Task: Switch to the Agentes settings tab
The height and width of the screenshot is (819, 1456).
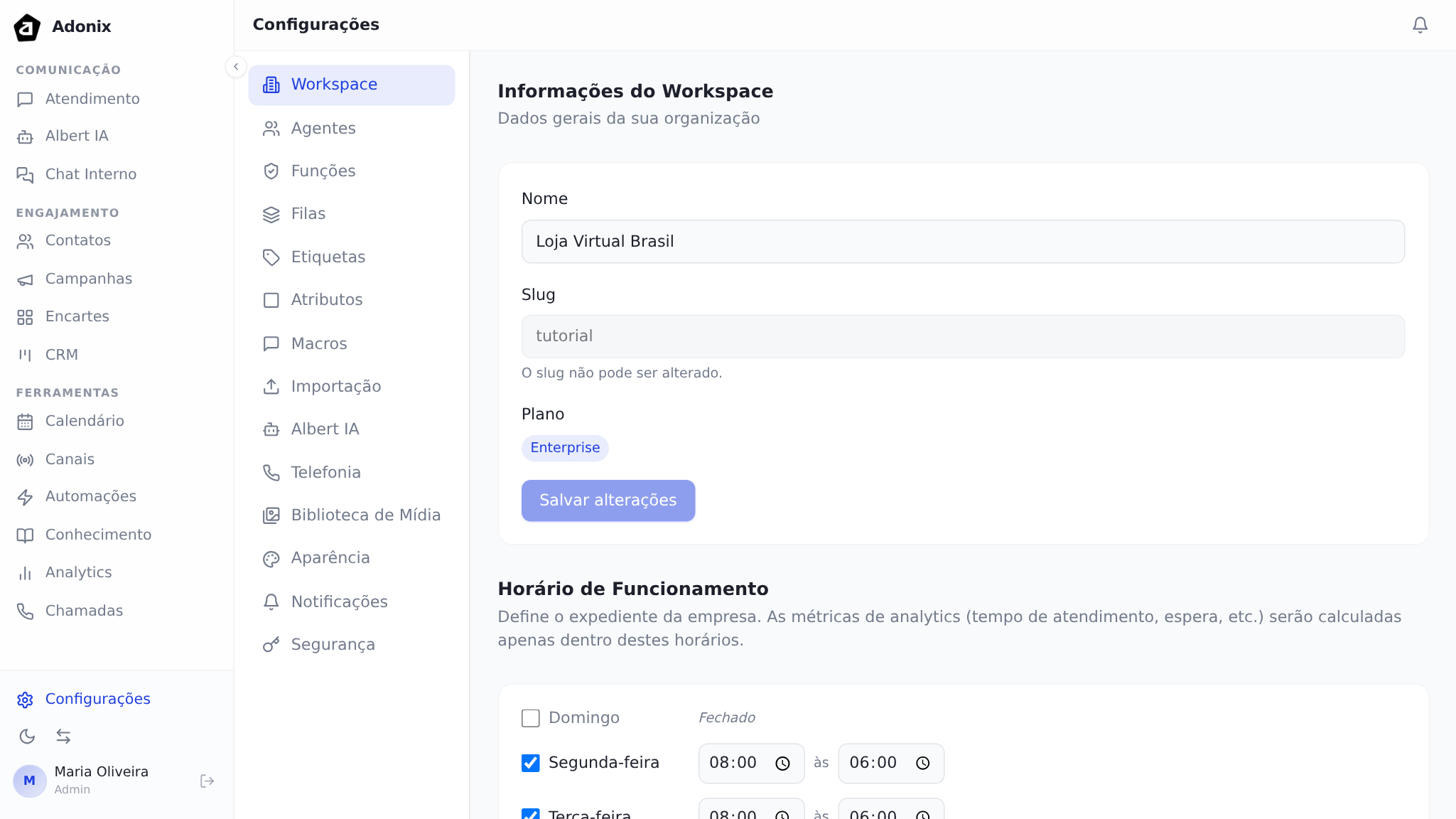Action: pyautogui.click(x=323, y=128)
